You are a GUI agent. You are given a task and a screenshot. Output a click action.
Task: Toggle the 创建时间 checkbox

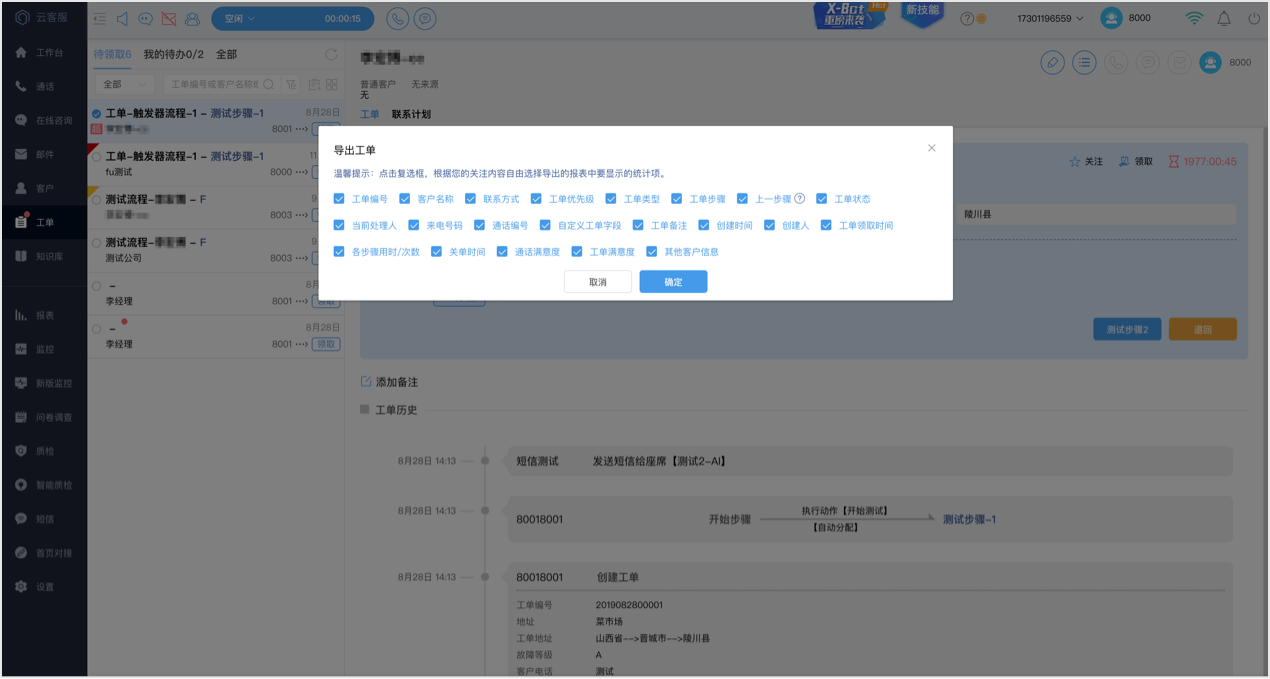(x=704, y=225)
